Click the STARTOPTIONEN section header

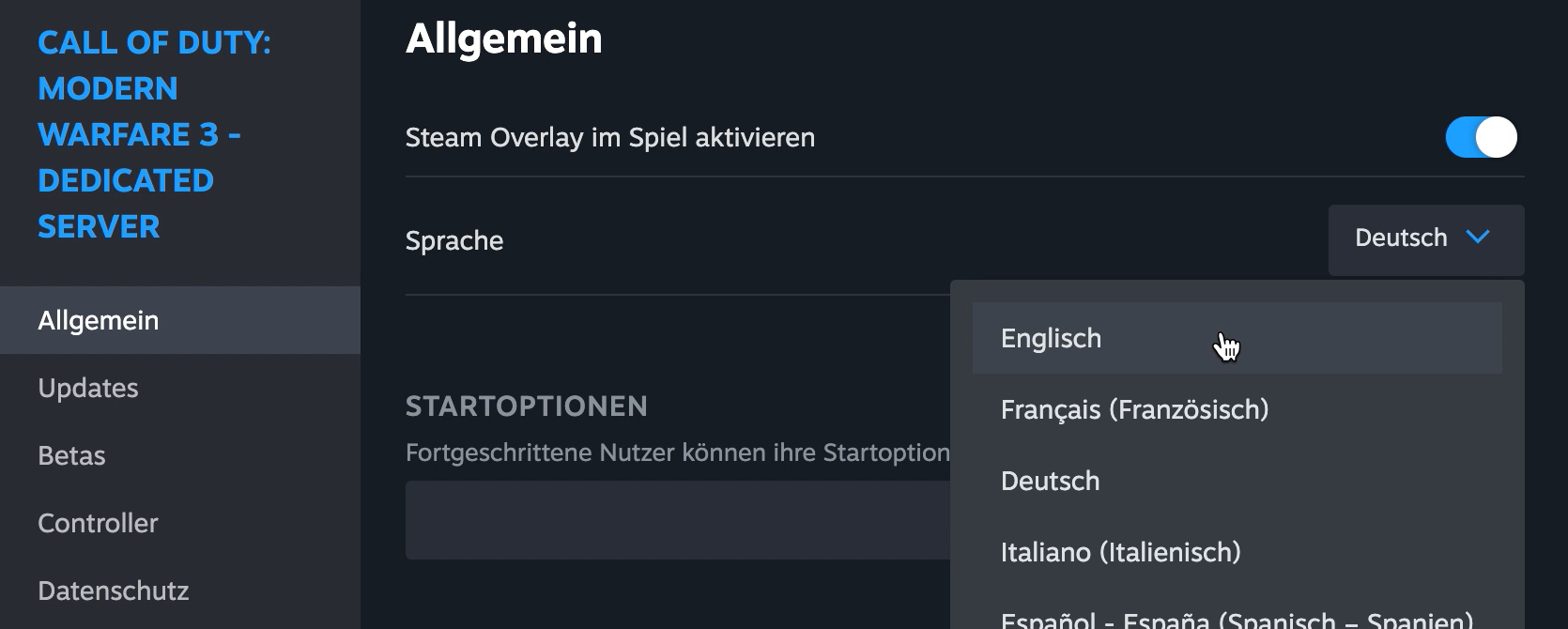coord(526,407)
